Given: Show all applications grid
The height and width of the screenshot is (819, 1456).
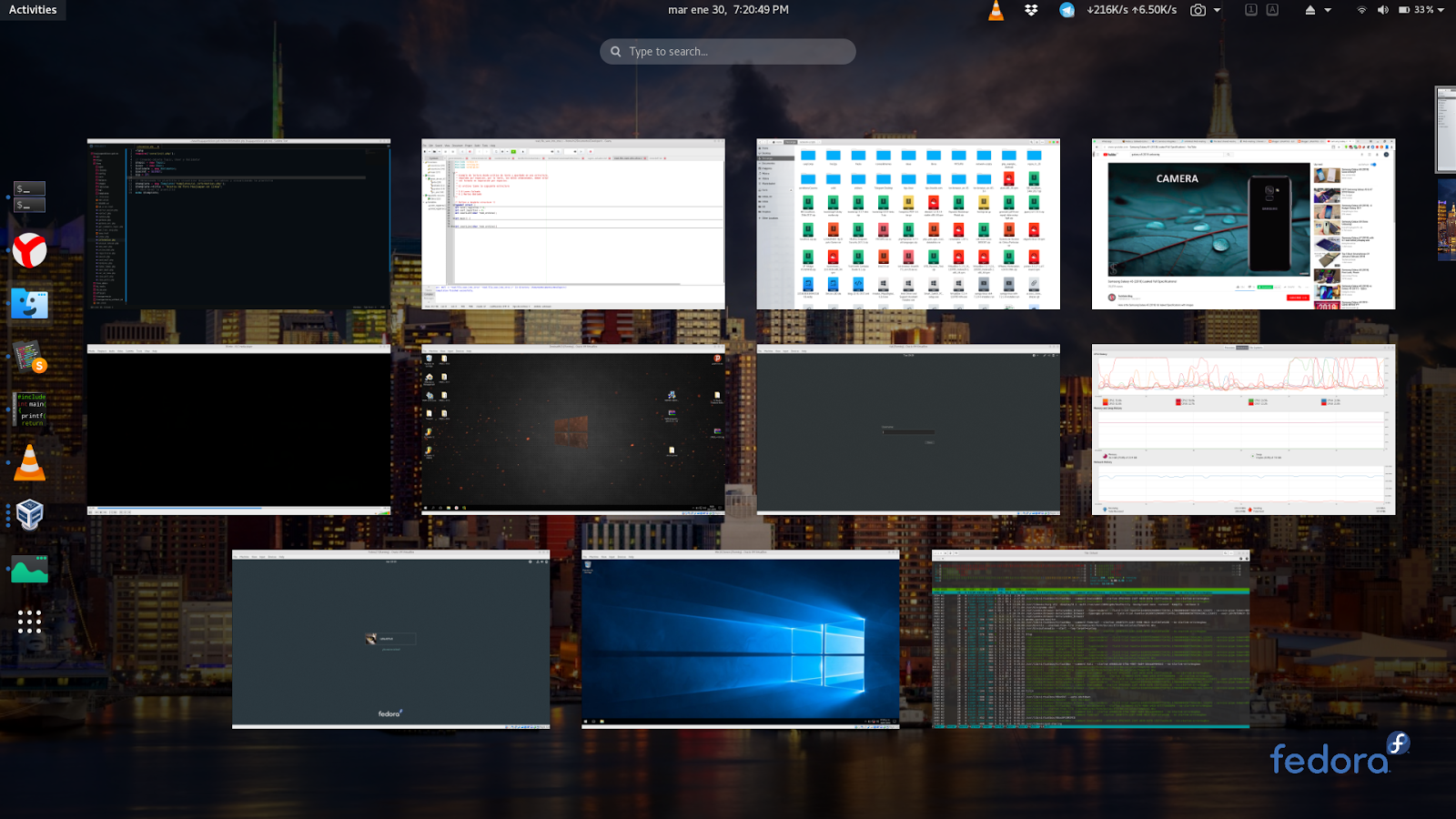Looking at the screenshot, I should pyautogui.click(x=30, y=622).
